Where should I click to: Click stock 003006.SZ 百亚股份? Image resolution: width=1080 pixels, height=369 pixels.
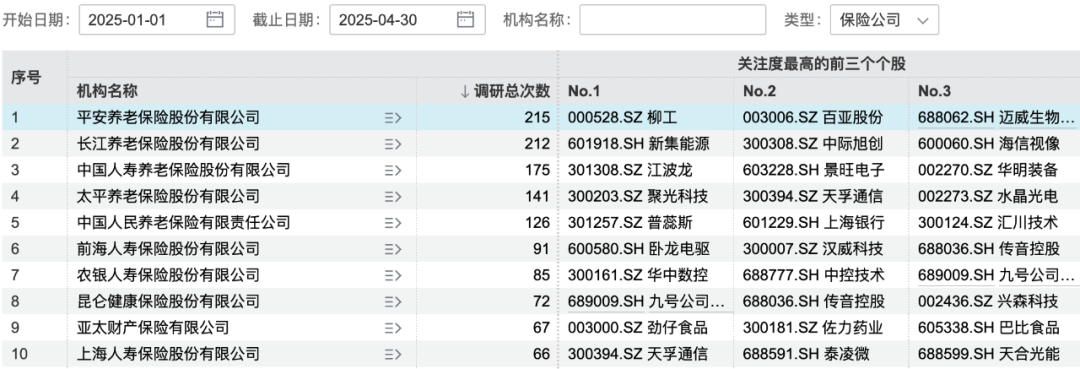pyautogui.click(x=812, y=118)
